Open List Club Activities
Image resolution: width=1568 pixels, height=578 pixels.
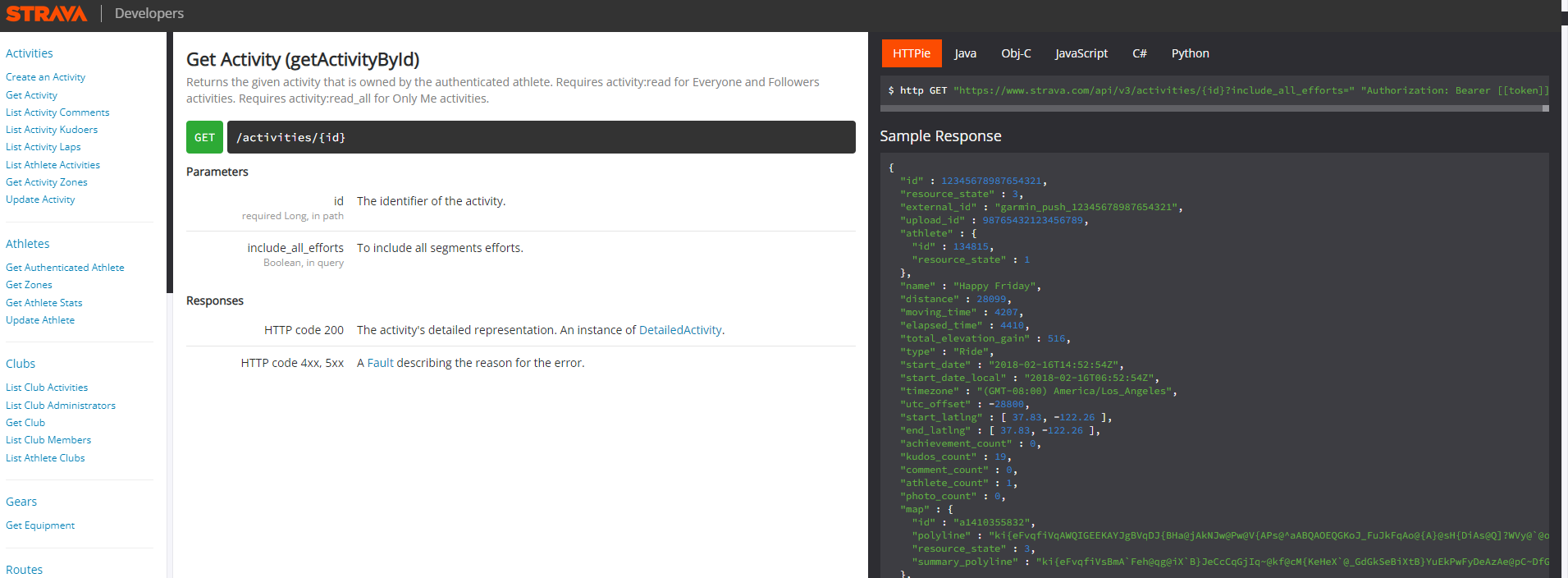(47, 388)
